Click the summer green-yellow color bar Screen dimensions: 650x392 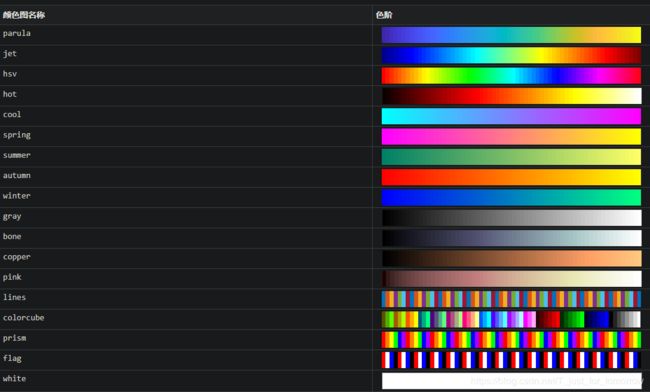click(x=511, y=157)
